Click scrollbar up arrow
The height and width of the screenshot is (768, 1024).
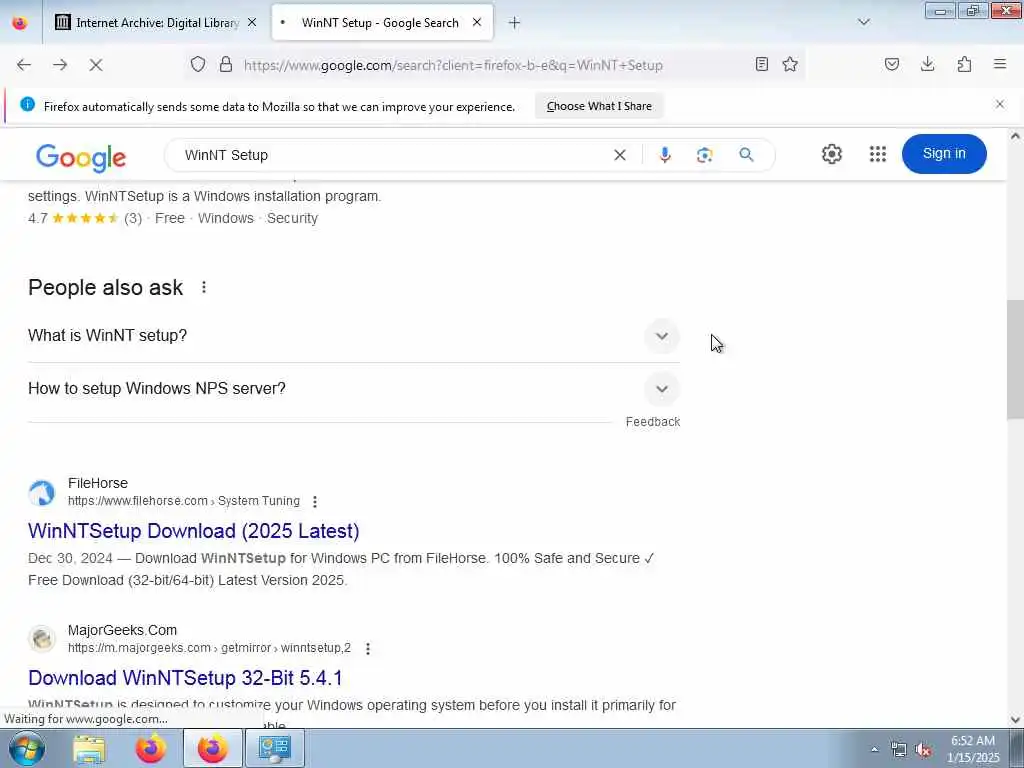[x=1015, y=136]
